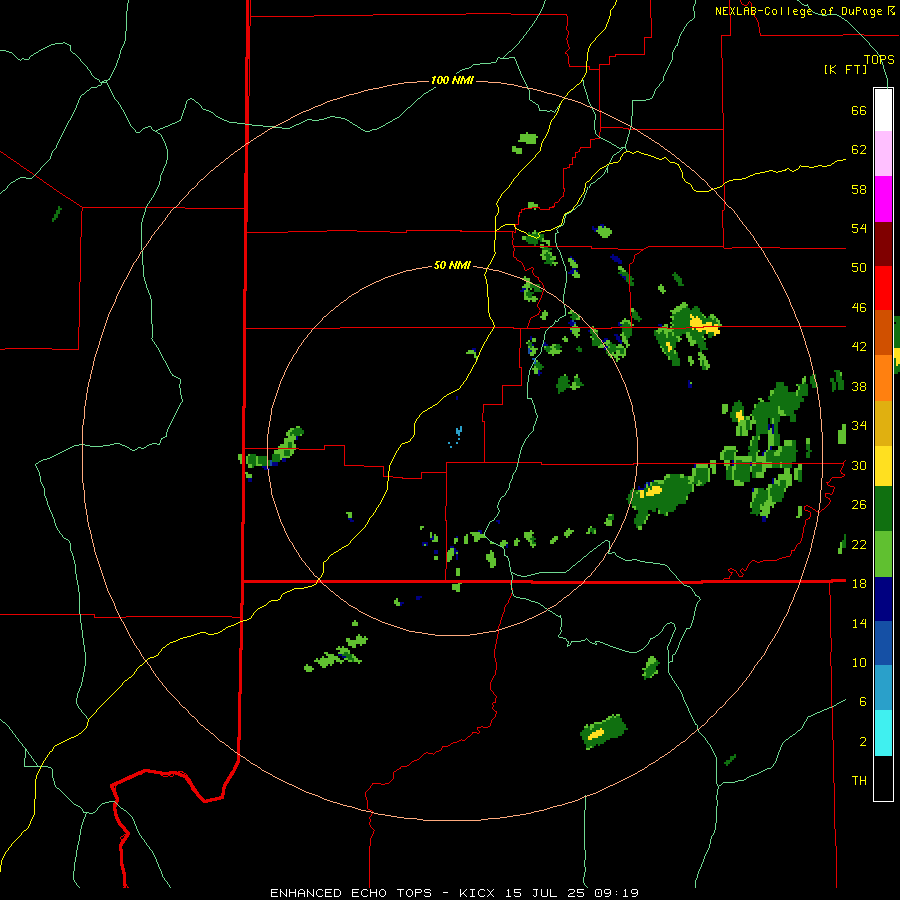Click the 42 scale value
The width and height of the screenshot is (900, 900).
click(x=859, y=347)
